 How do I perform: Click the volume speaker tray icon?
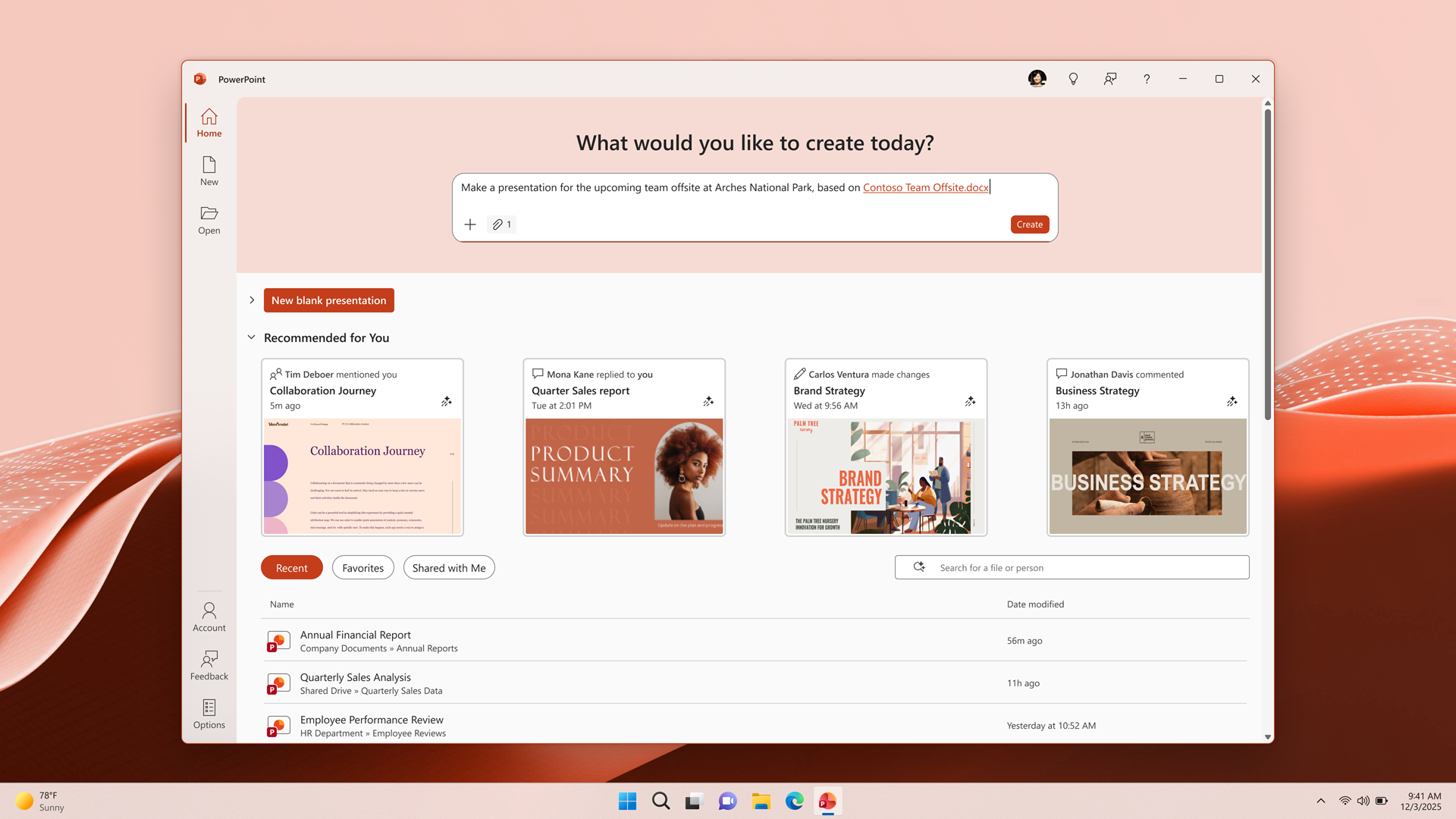(1363, 801)
